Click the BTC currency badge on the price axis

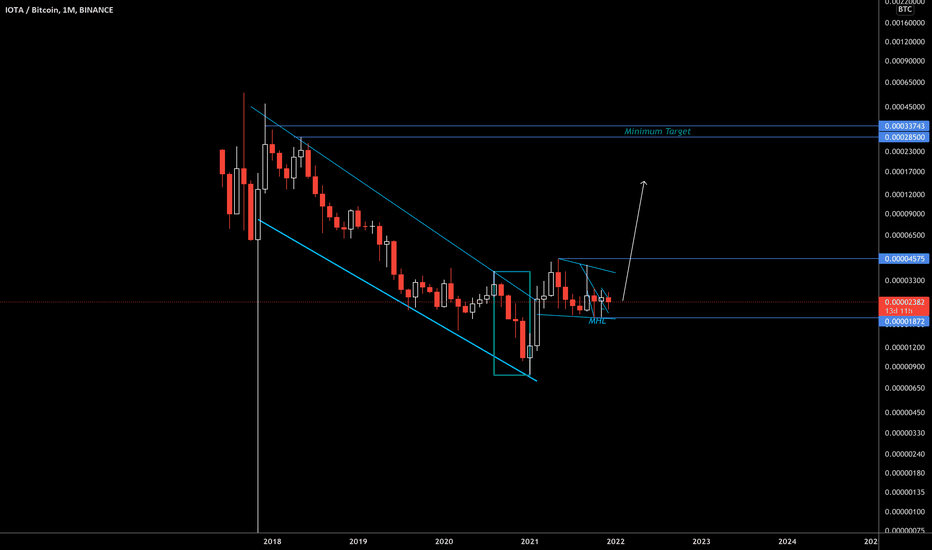coord(905,10)
